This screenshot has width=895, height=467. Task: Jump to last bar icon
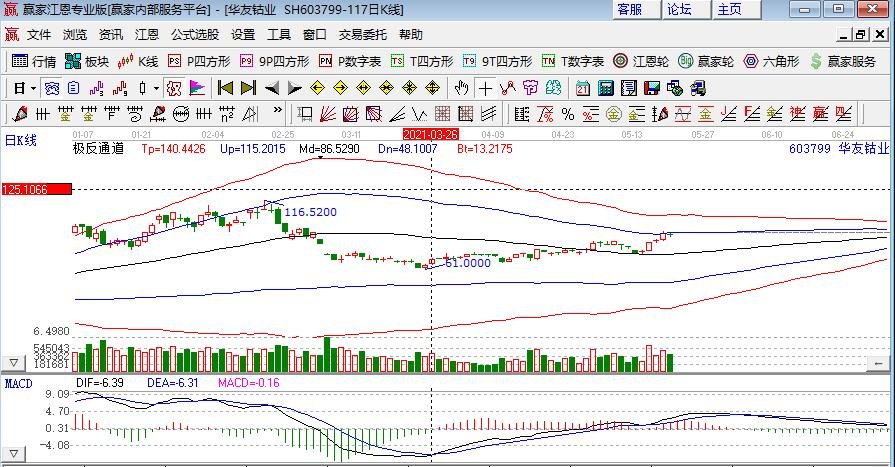coord(248,88)
